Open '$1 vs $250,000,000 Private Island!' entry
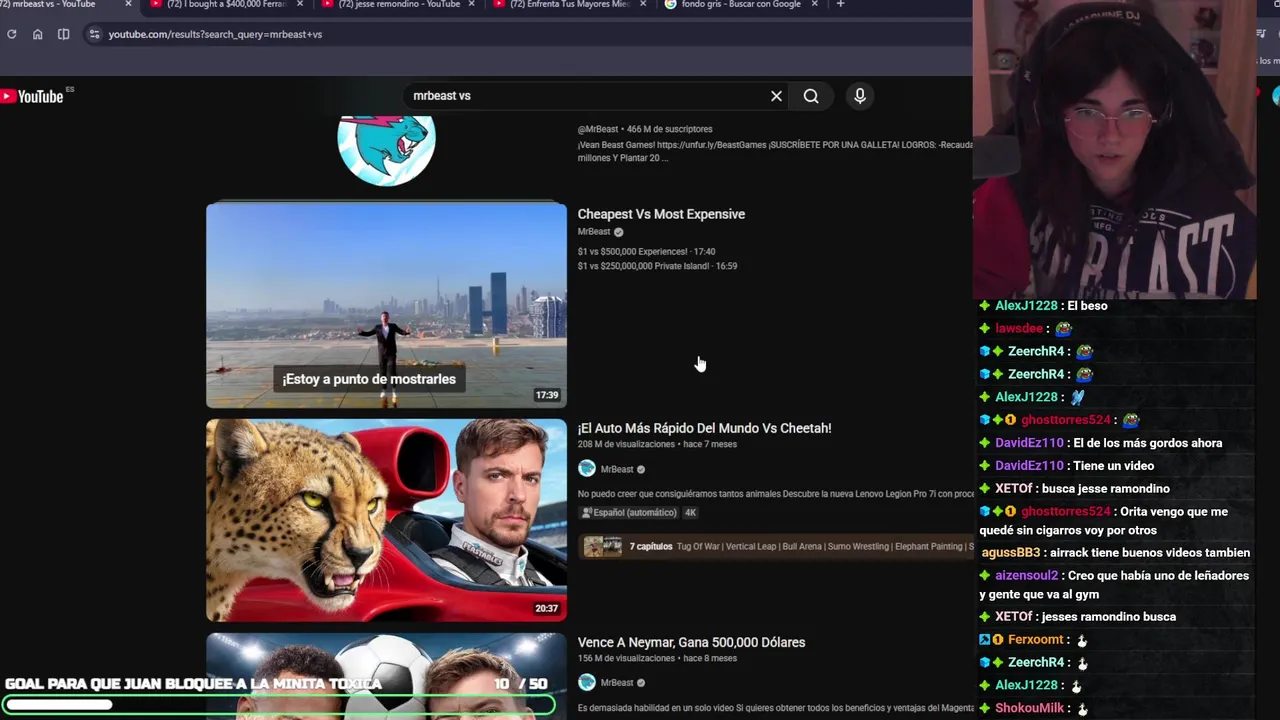 (x=657, y=266)
